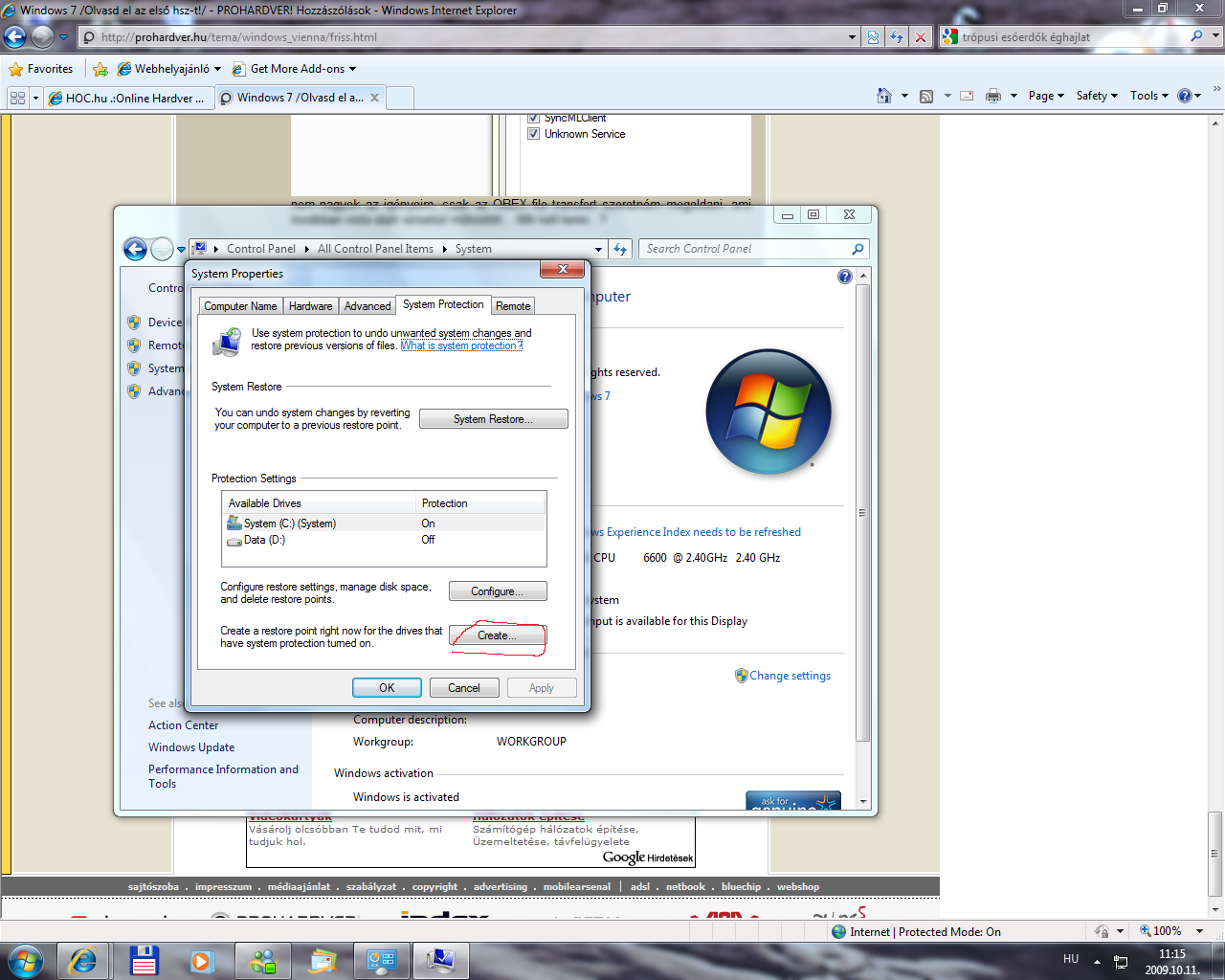The width and height of the screenshot is (1225, 980).
Task: Open Internet Explorer from the taskbar
Action: (x=82, y=961)
